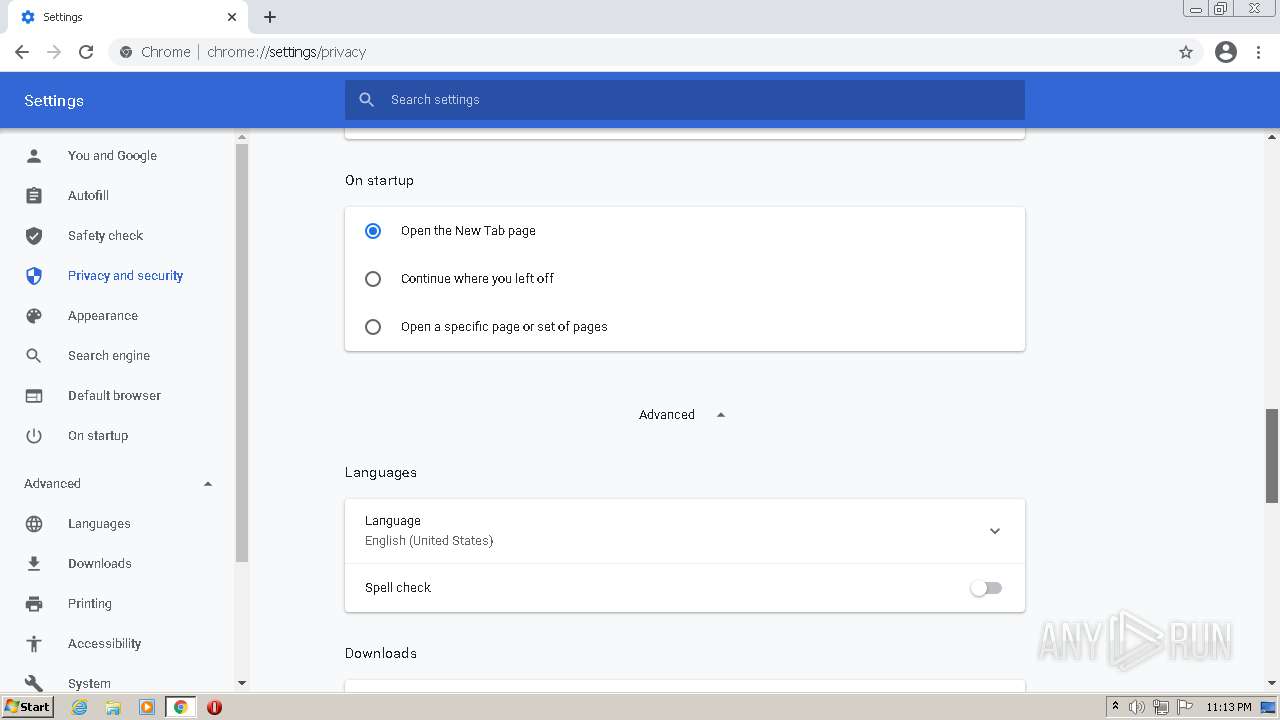Screen dimensions: 1280x720
Task: Click the Languages globe icon
Action: click(34, 523)
